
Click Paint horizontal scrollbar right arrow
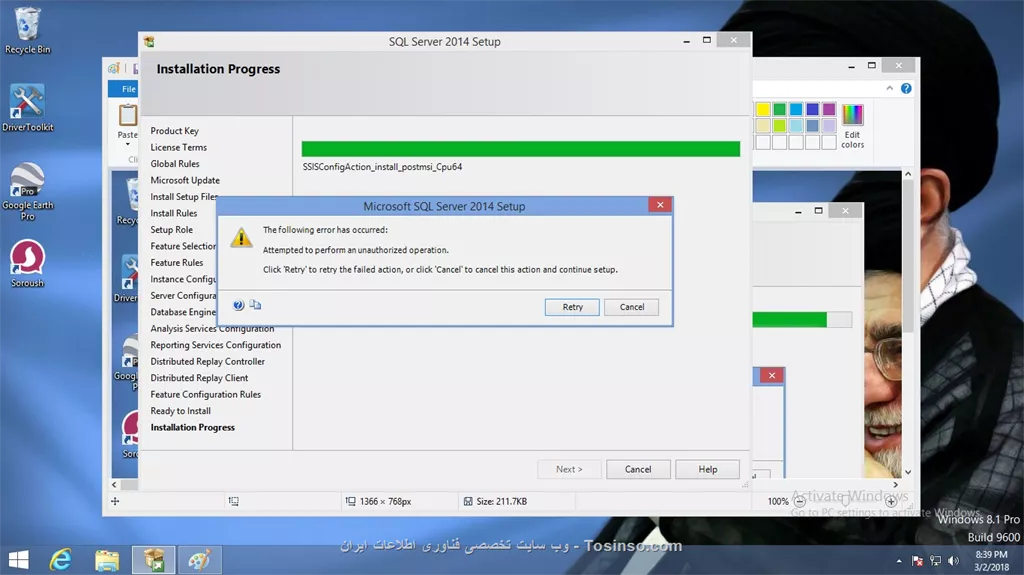[895, 485]
